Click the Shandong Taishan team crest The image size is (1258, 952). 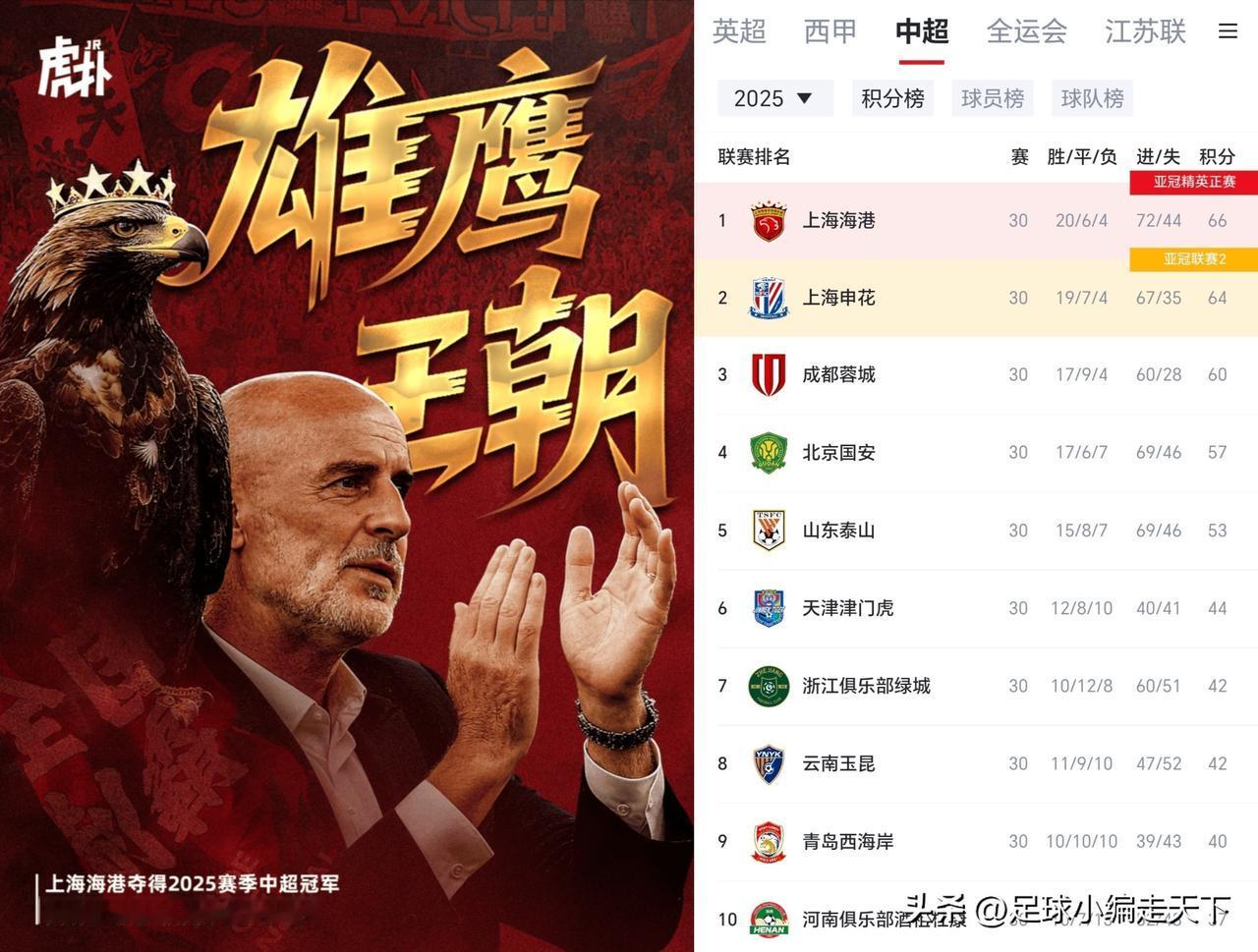click(x=769, y=530)
